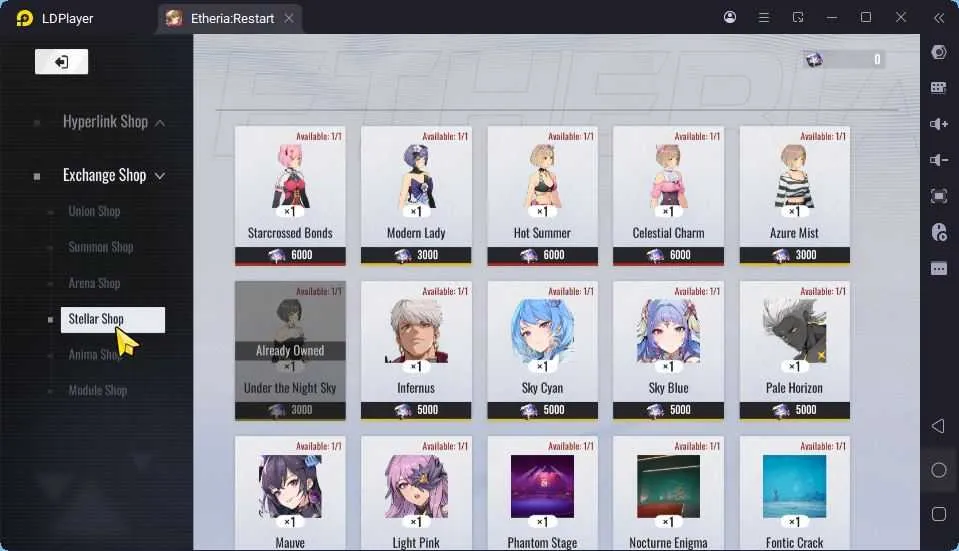The image size is (959, 551).
Task: Expand the Exchange Shop chevron
Action: [x=160, y=176]
